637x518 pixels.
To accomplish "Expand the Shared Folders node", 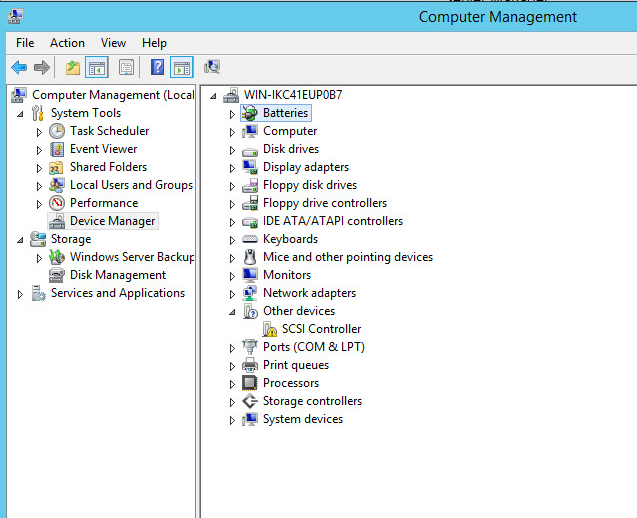I will [39, 168].
